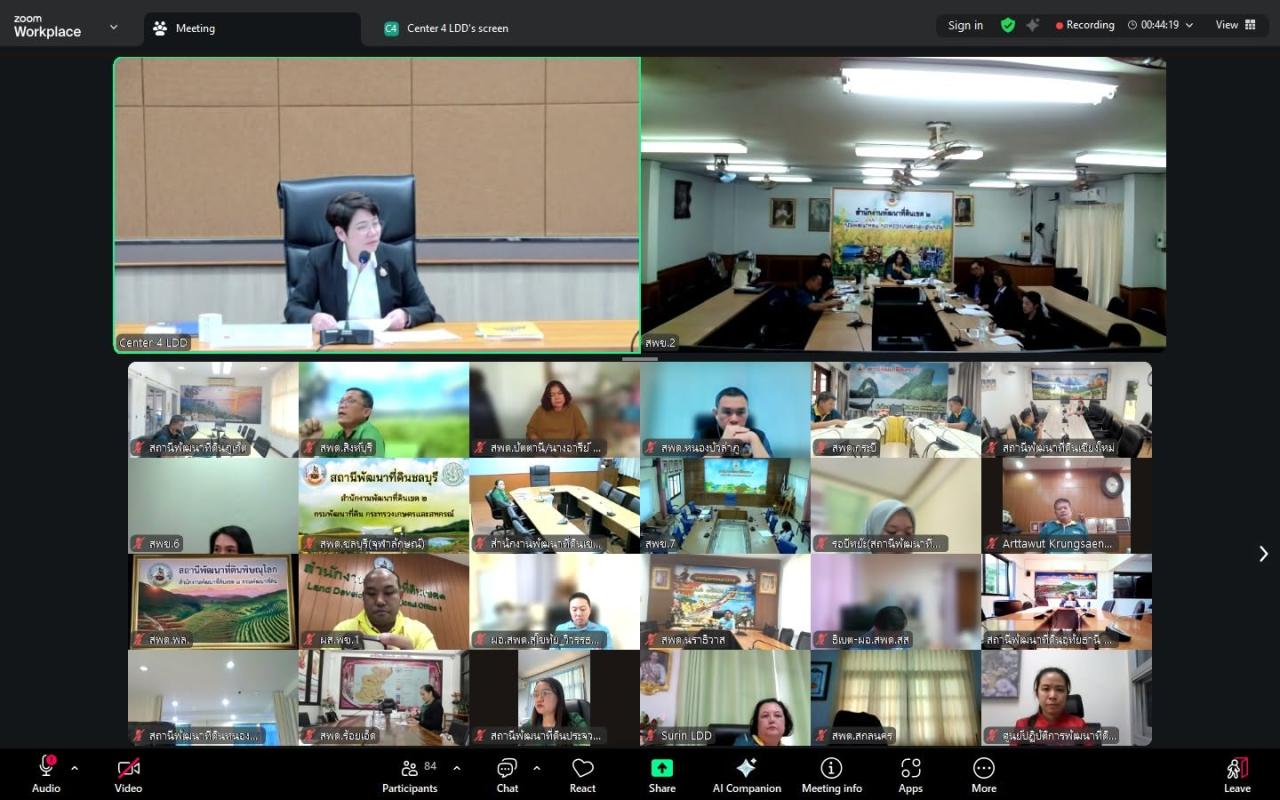
Task: Select the สพด.กระบี่ participant tile
Action: tap(896, 410)
